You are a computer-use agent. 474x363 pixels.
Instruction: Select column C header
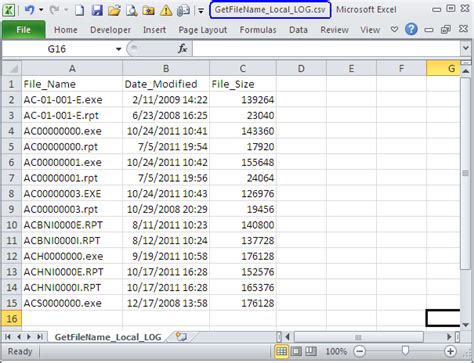tap(243, 69)
